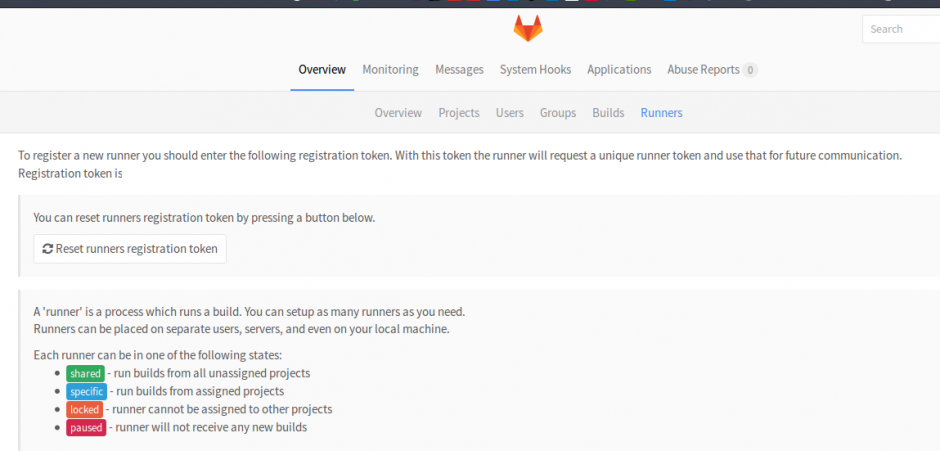Go to the Users admin section
940x451 pixels.
pos(509,113)
